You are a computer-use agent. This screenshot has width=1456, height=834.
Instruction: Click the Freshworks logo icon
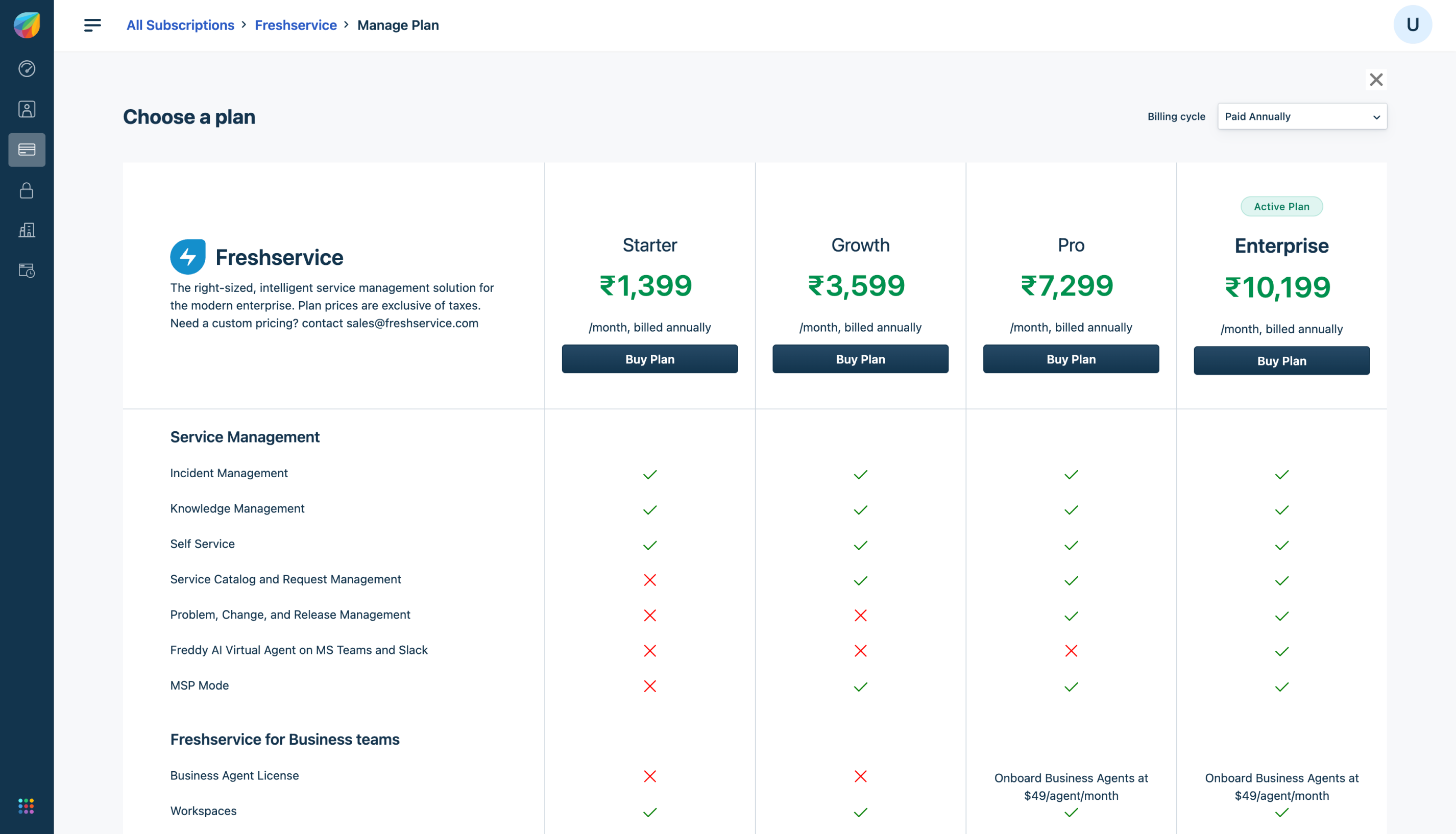click(x=27, y=24)
